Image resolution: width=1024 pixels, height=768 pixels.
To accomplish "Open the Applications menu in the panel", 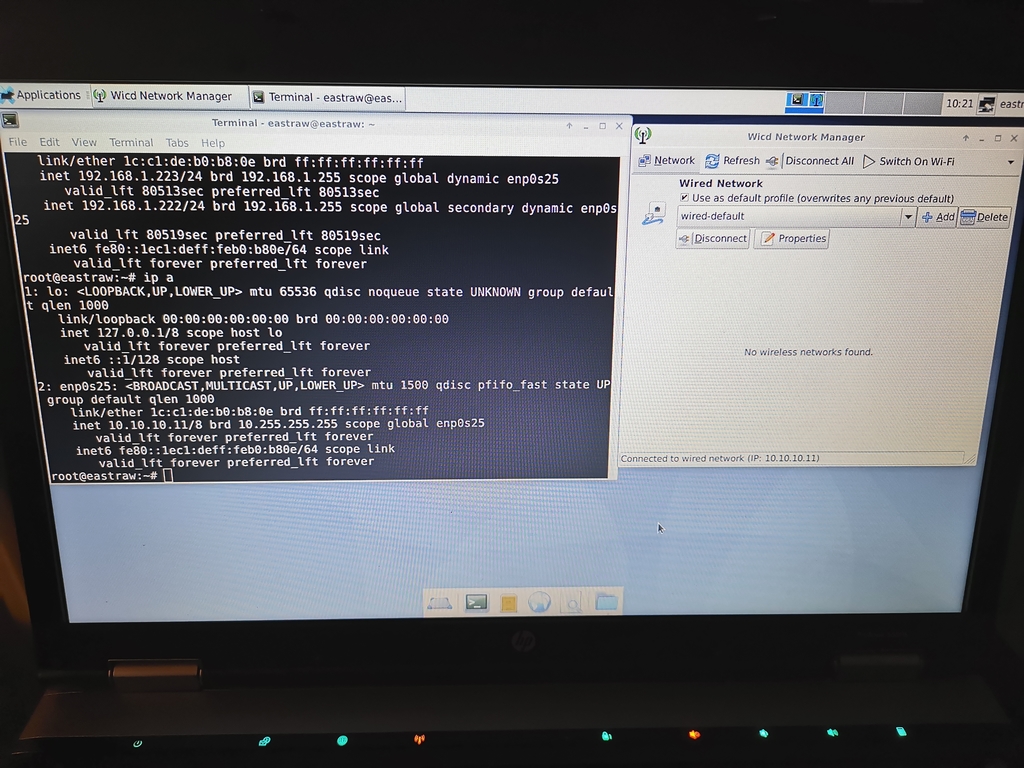I will pos(40,95).
